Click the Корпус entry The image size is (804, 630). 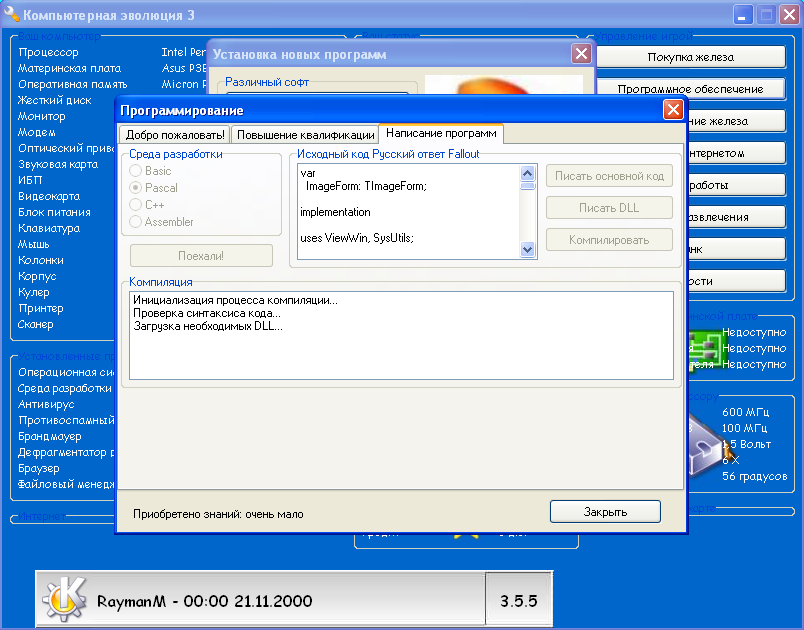coord(37,276)
